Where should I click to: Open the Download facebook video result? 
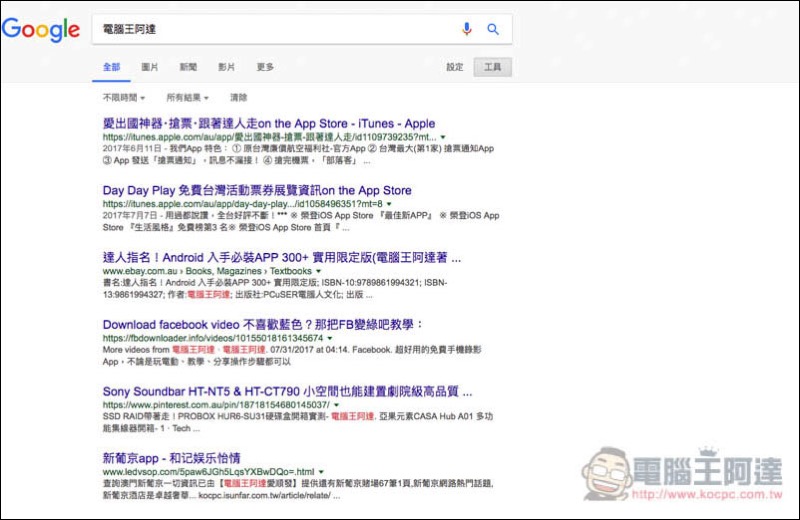click(x=263, y=324)
